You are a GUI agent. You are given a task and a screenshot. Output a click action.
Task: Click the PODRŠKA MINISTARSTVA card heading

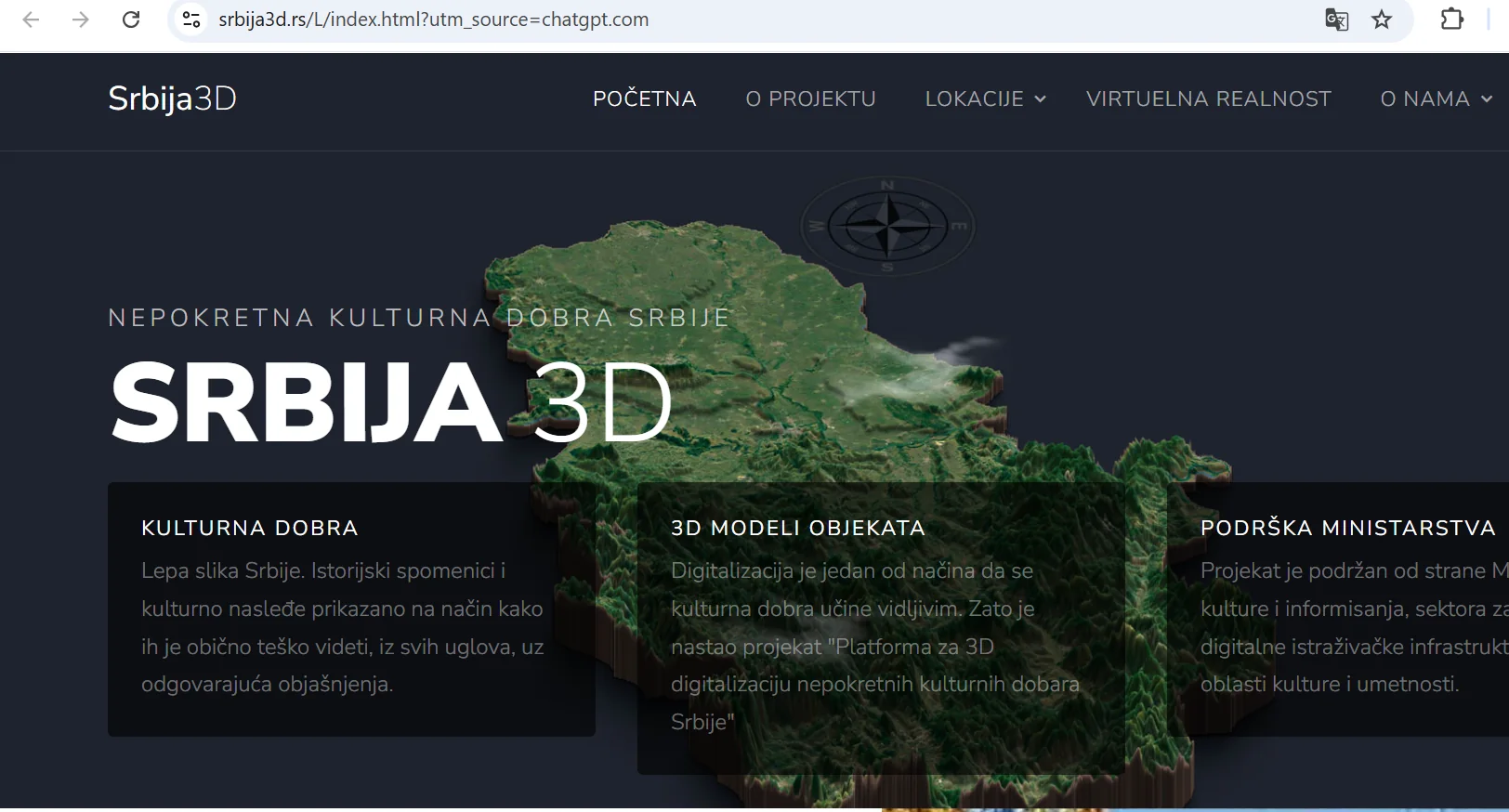[x=1348, y=528]
